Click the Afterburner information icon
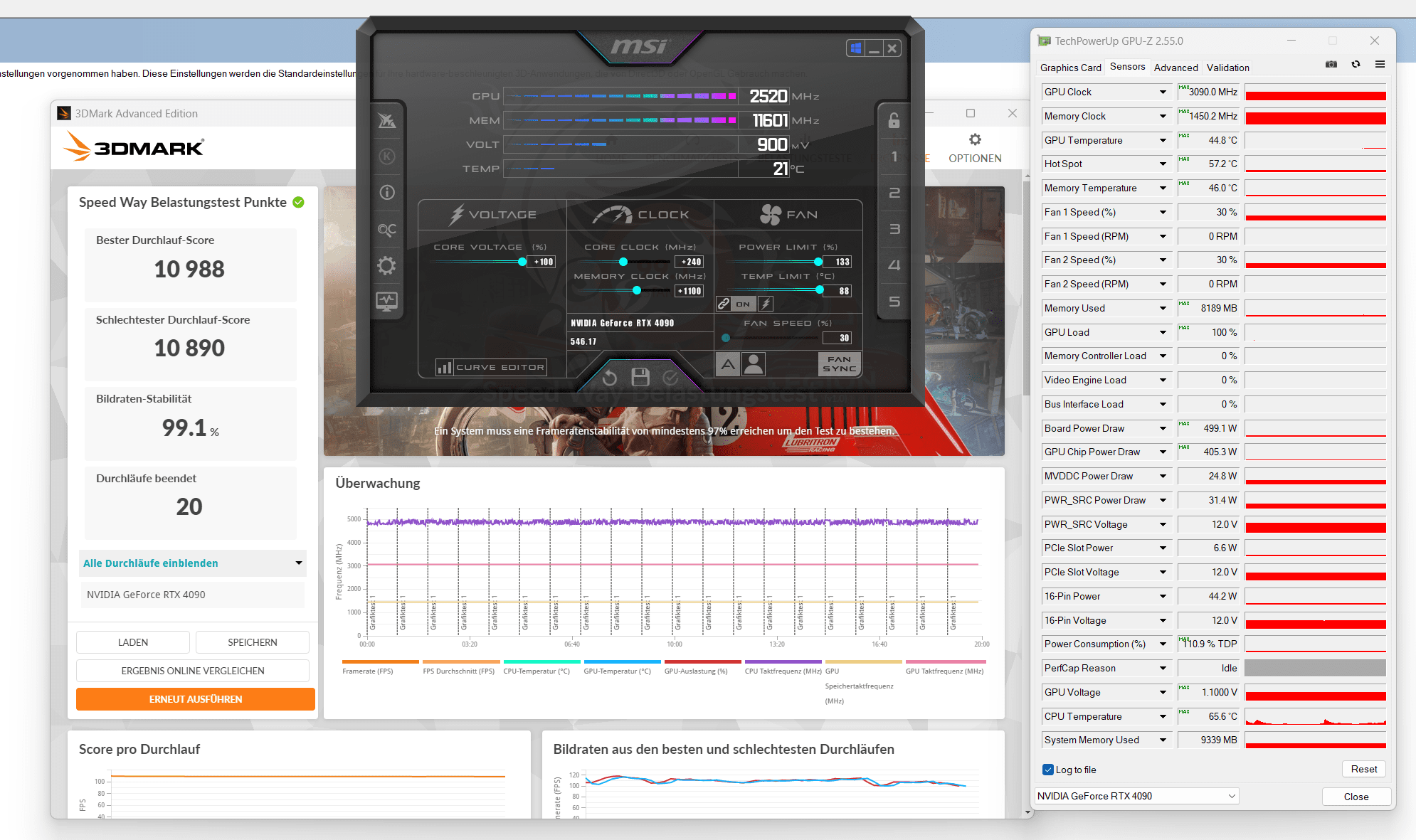The image size is (1416, 840). pyautogui.click(x=386, y=192)
